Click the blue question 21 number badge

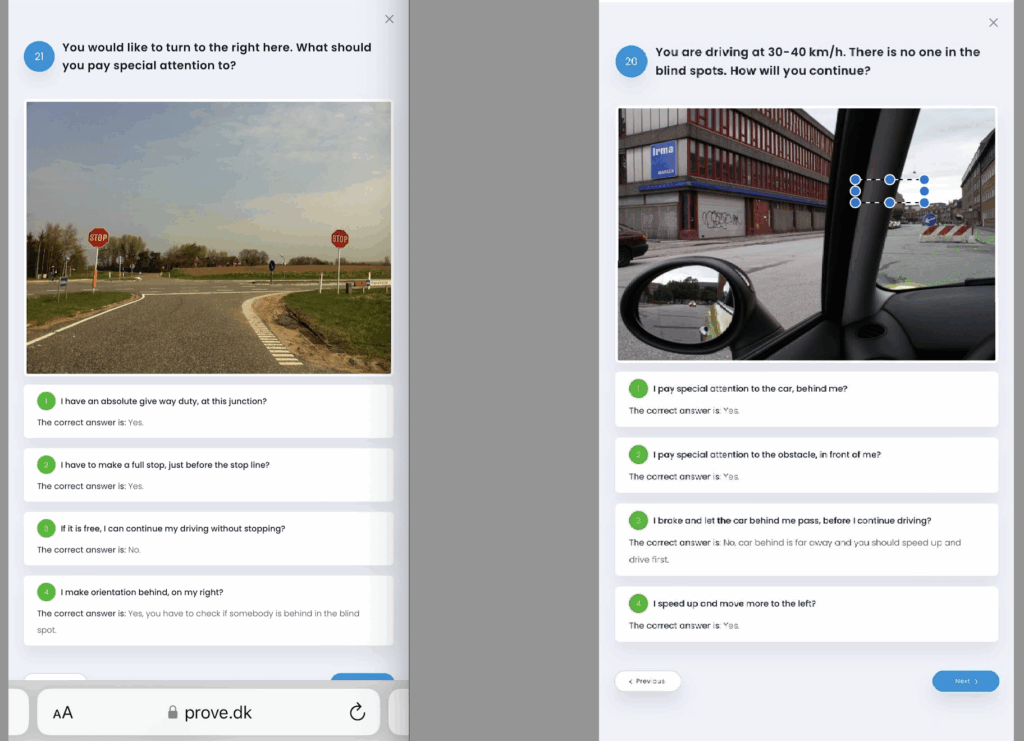pos(39,57)
